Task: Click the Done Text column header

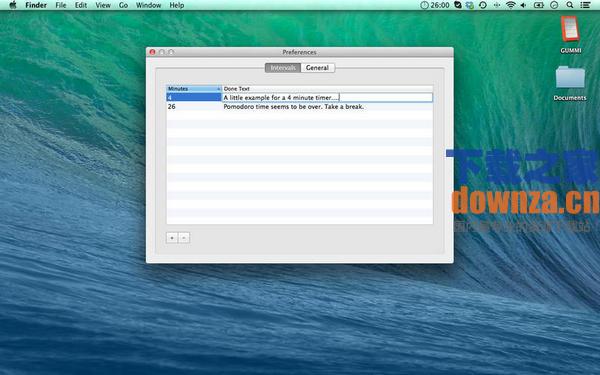Action: pyautogui.click(x=328, y=88)
